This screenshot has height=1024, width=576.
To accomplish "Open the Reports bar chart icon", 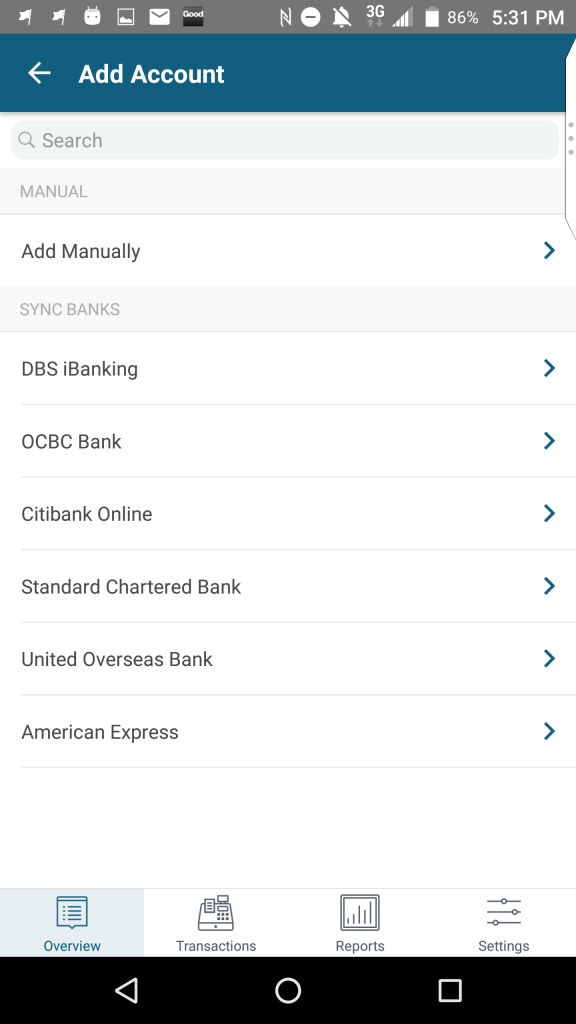I will point(360,912).
